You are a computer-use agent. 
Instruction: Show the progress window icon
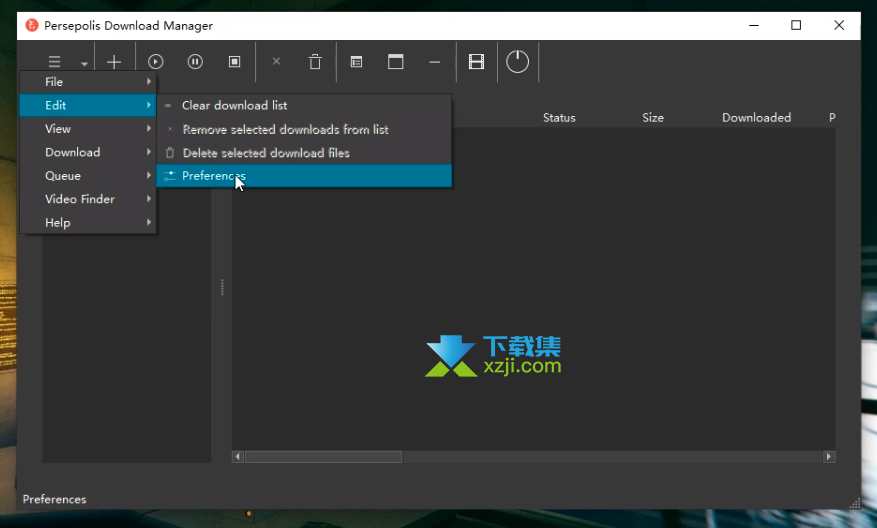click(396, 62)
